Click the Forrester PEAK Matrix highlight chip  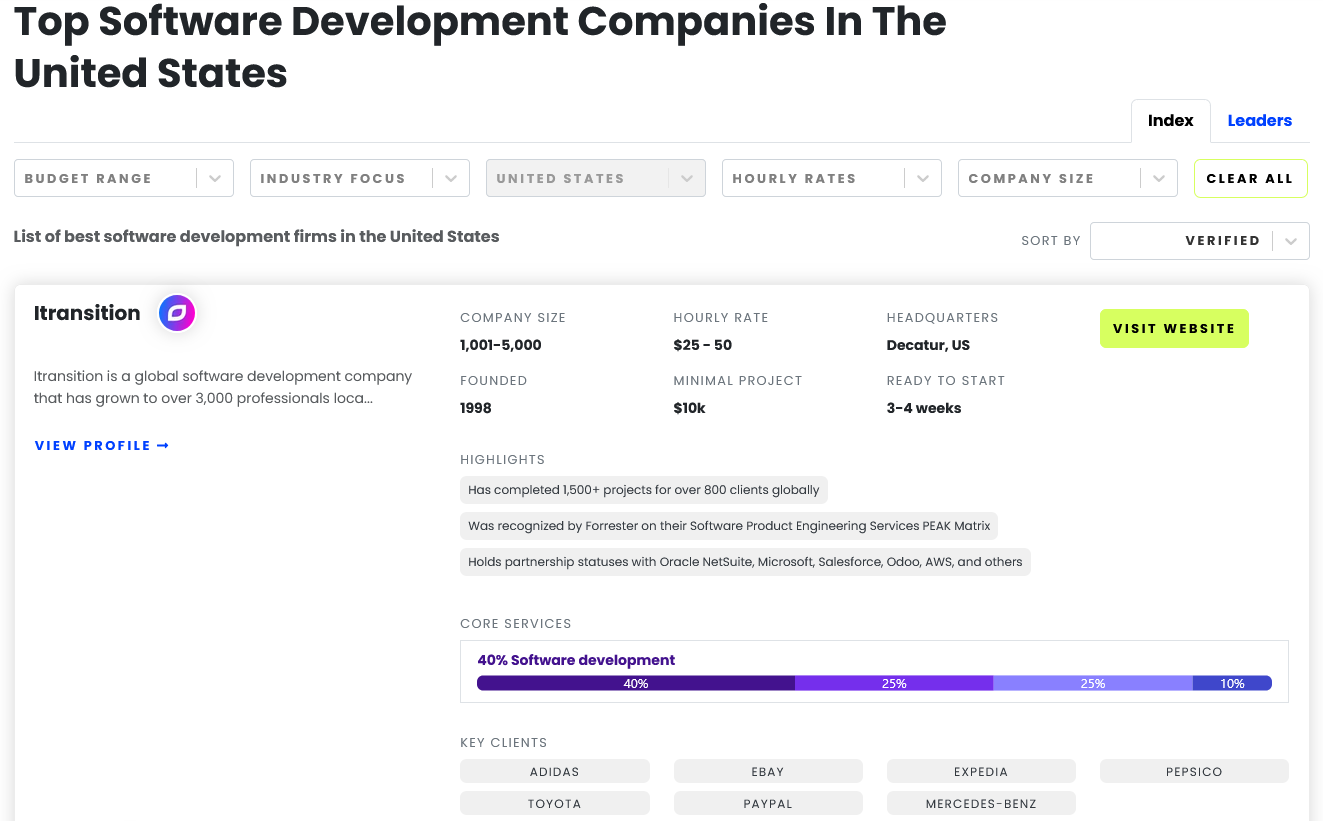coord(729,526)
